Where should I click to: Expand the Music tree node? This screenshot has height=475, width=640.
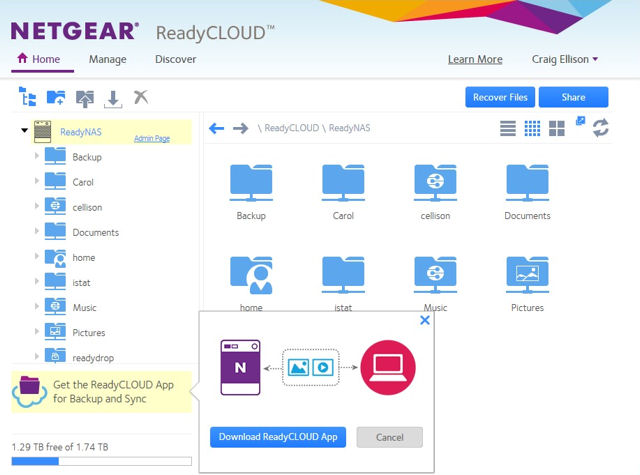(x=36, y=306)
